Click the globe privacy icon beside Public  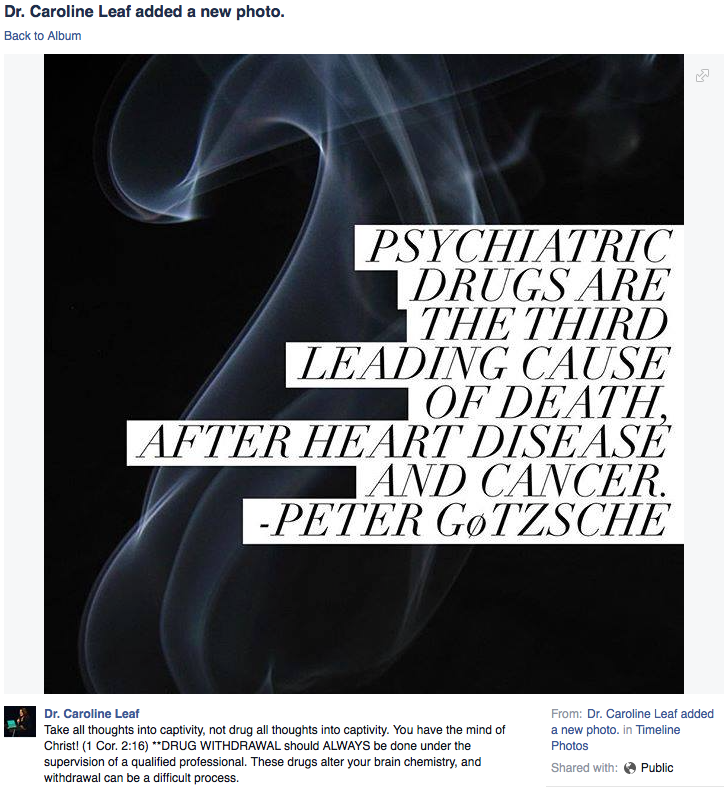click(630, 768)
